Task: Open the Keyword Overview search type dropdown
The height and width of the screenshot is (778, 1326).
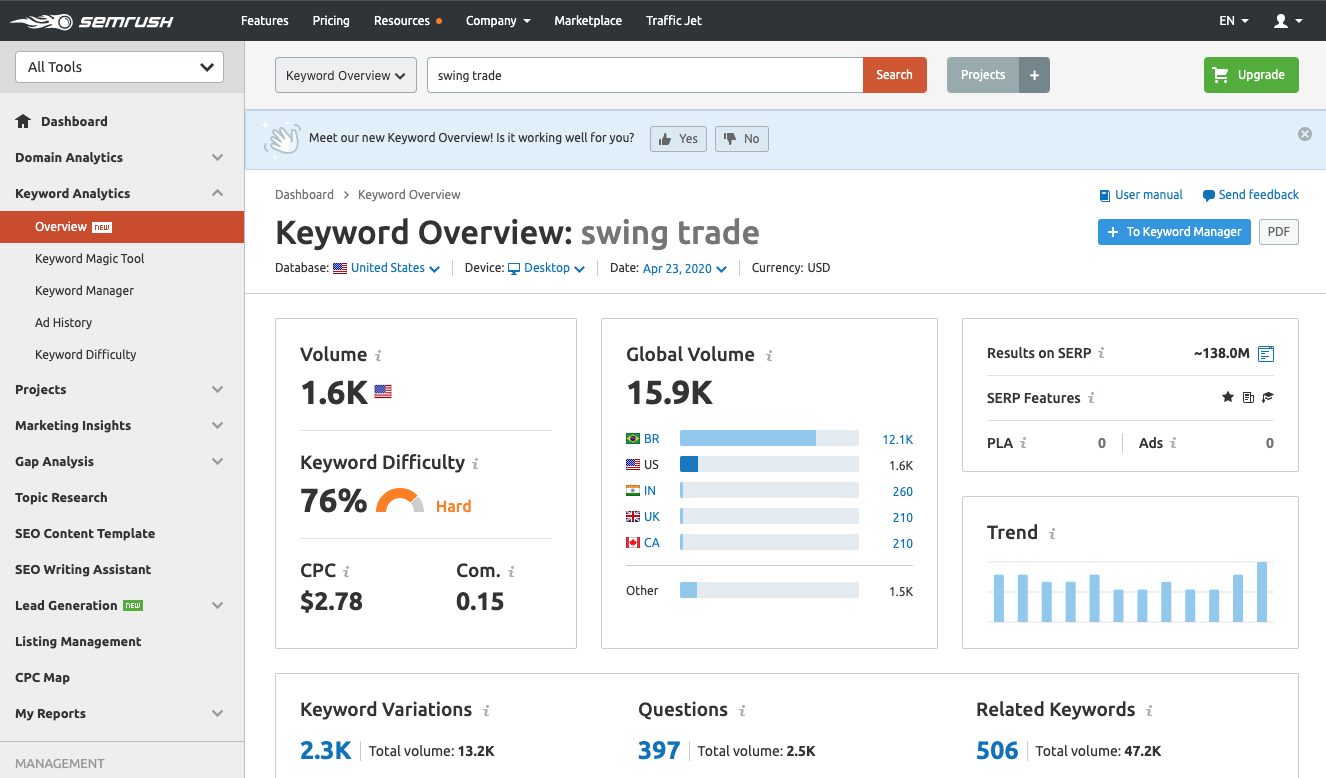Action: [346, 75]
